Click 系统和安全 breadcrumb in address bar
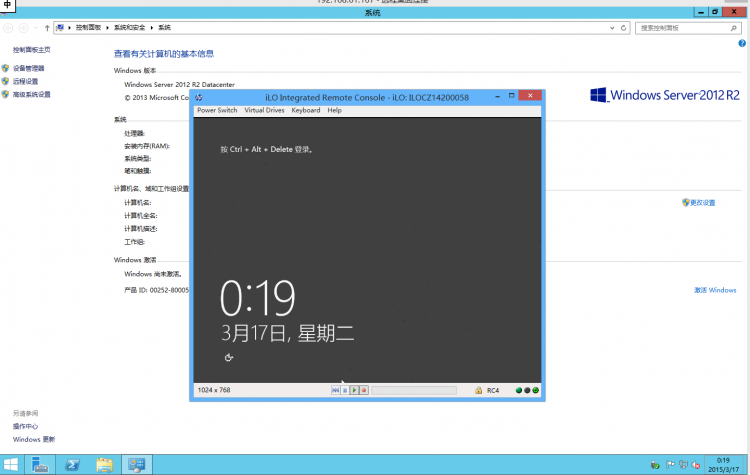 point(129,27)
